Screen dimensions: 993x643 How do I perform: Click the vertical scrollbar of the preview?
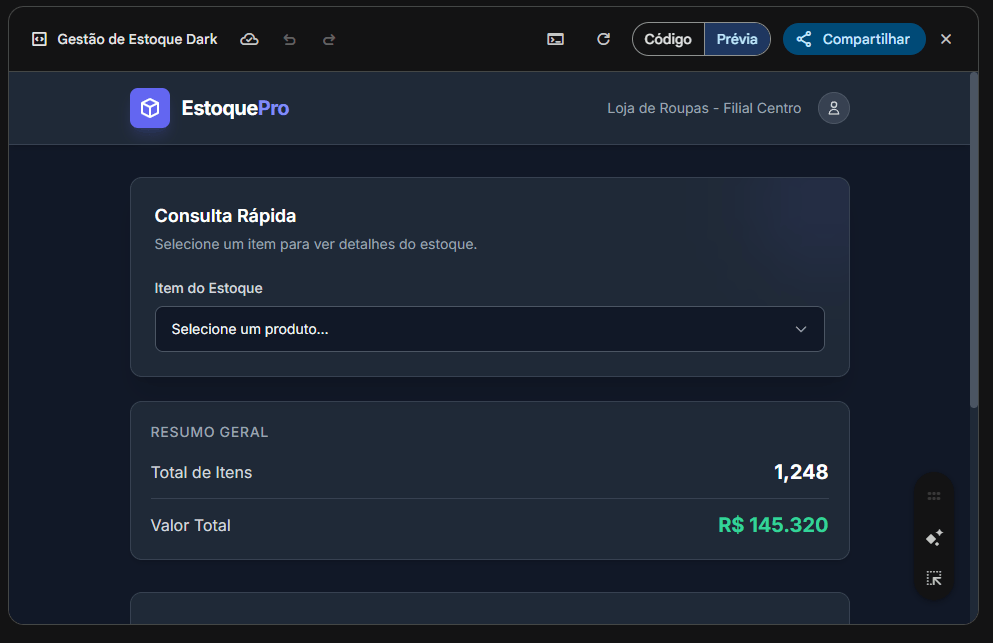[974, 241]
